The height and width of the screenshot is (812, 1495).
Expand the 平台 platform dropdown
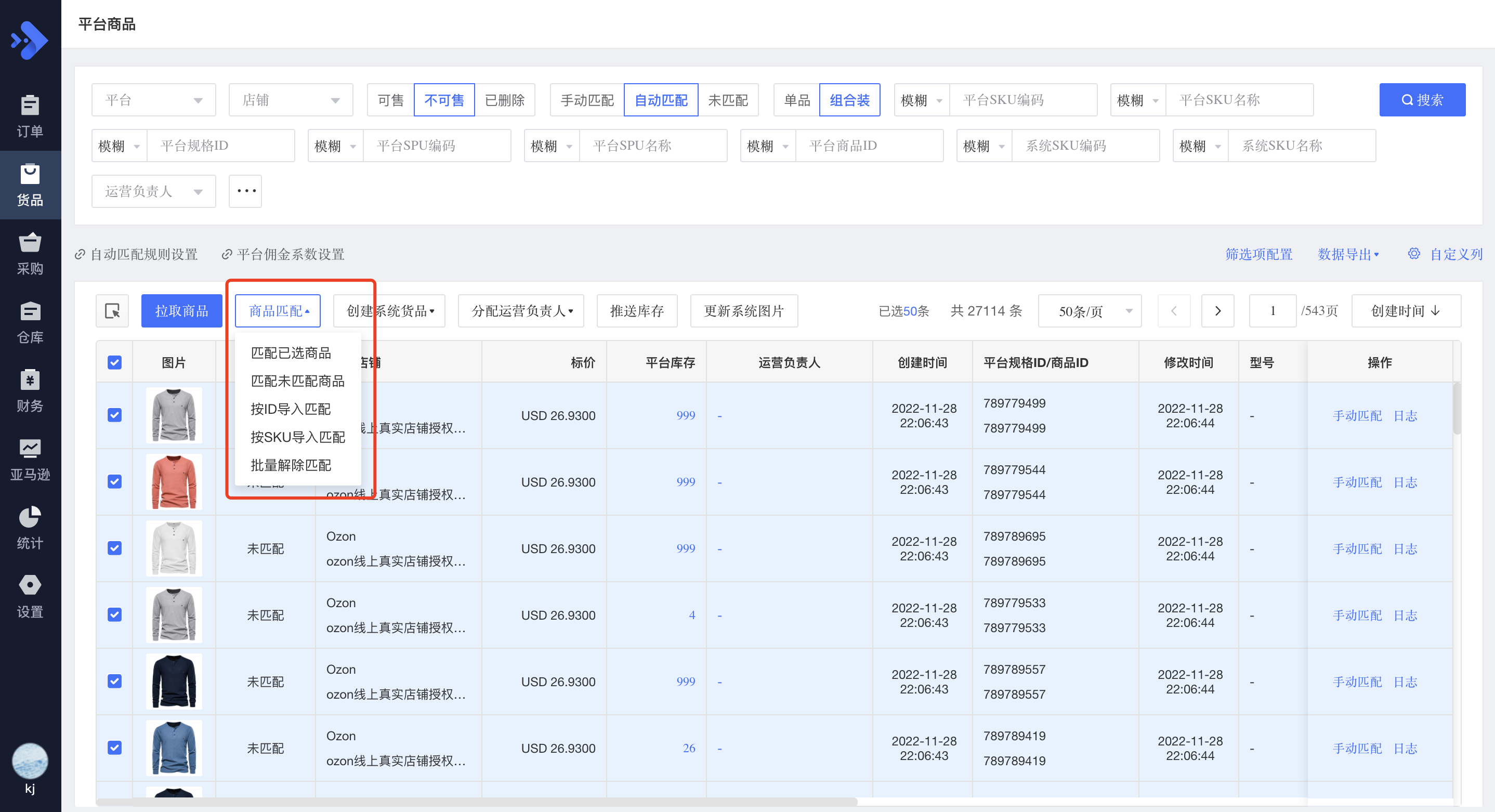coord(153,100)
